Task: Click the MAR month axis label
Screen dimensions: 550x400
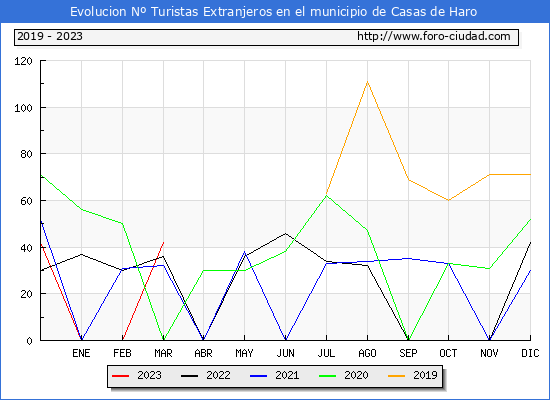Action: click(163, 353)
